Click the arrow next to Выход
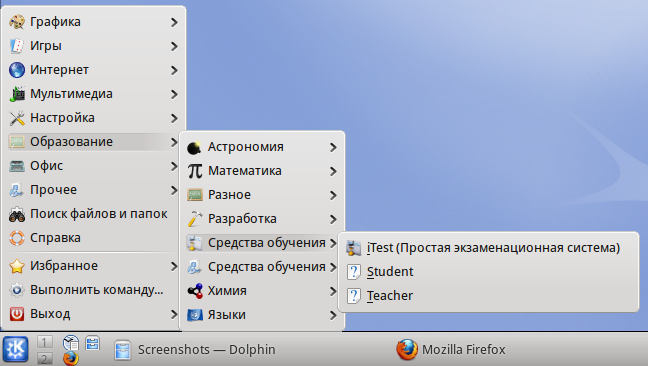This screenshot has height=366, width=648. pos(174,314)
